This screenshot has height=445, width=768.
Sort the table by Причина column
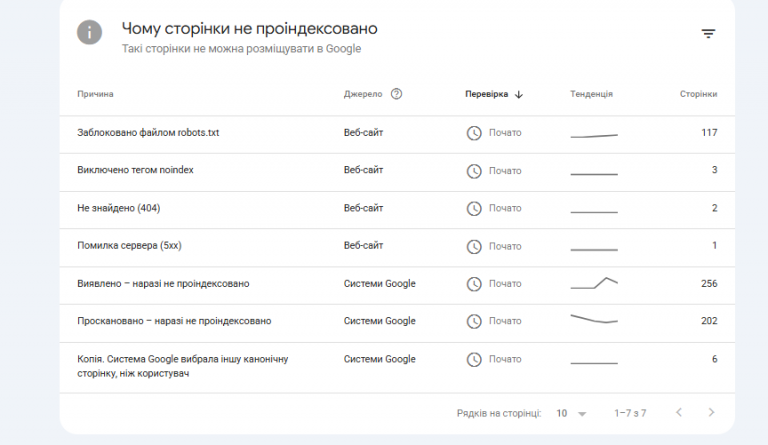click(x=95, y=94)
